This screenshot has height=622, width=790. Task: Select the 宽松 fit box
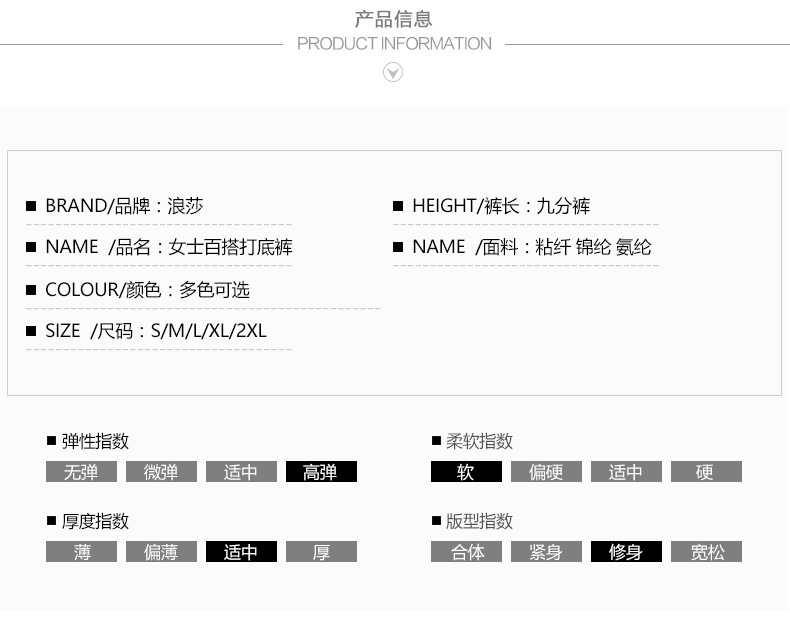pos(706,552)
